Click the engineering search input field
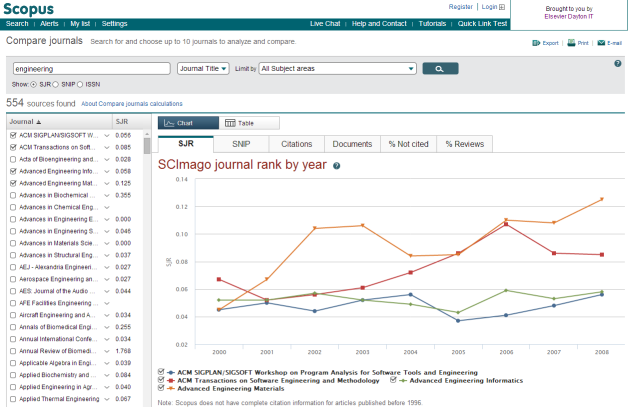 pyautogui.click(x=92, y=69)
